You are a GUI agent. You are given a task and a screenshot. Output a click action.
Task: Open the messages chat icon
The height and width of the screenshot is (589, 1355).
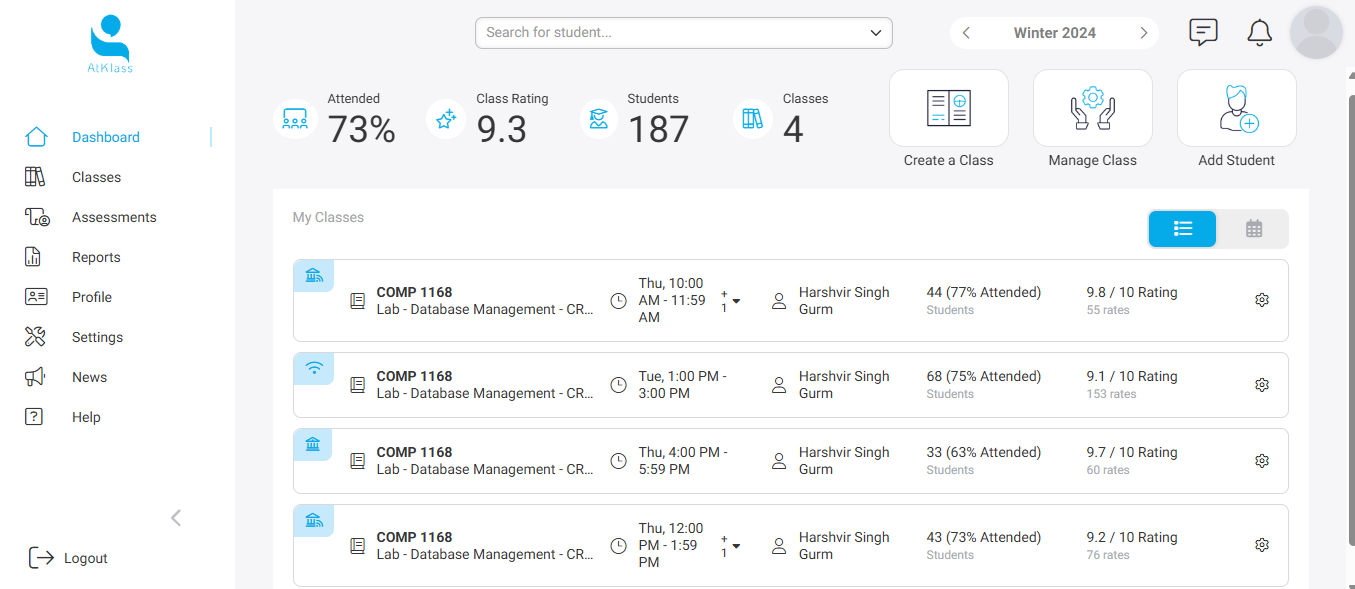tap(1203, 33)
